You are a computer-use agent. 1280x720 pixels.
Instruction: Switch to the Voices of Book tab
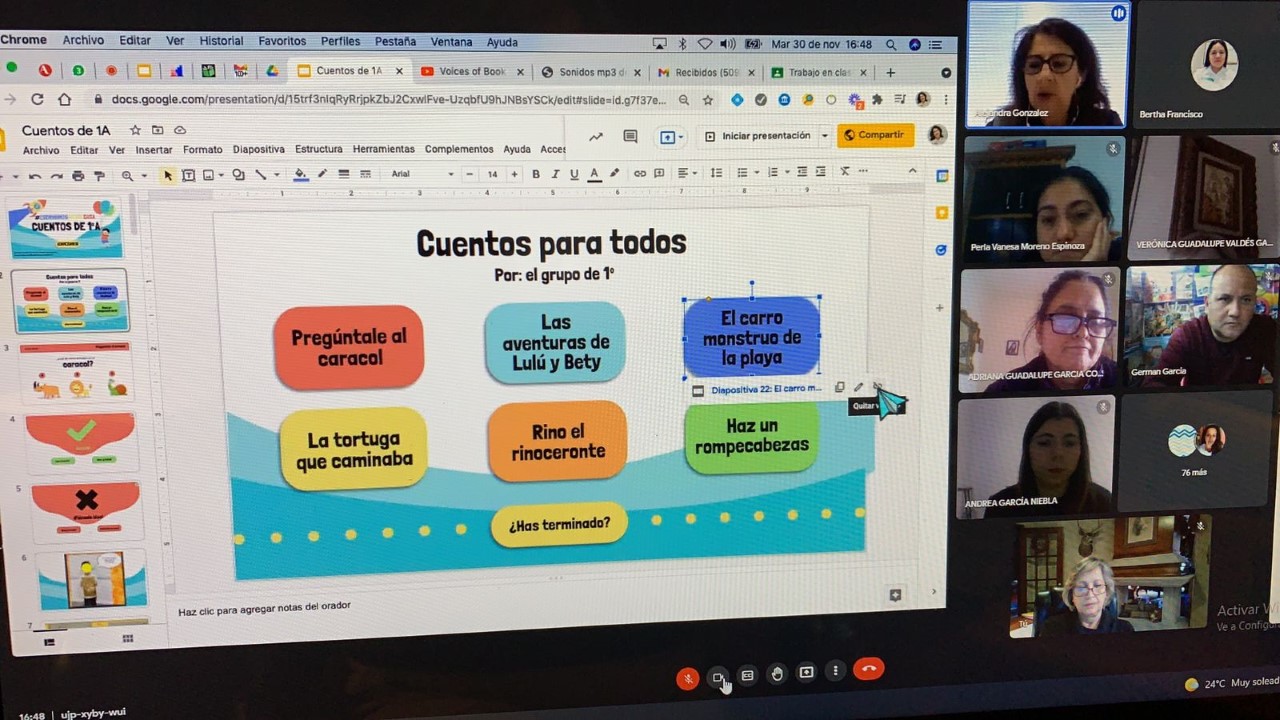[x=465, y=72]
